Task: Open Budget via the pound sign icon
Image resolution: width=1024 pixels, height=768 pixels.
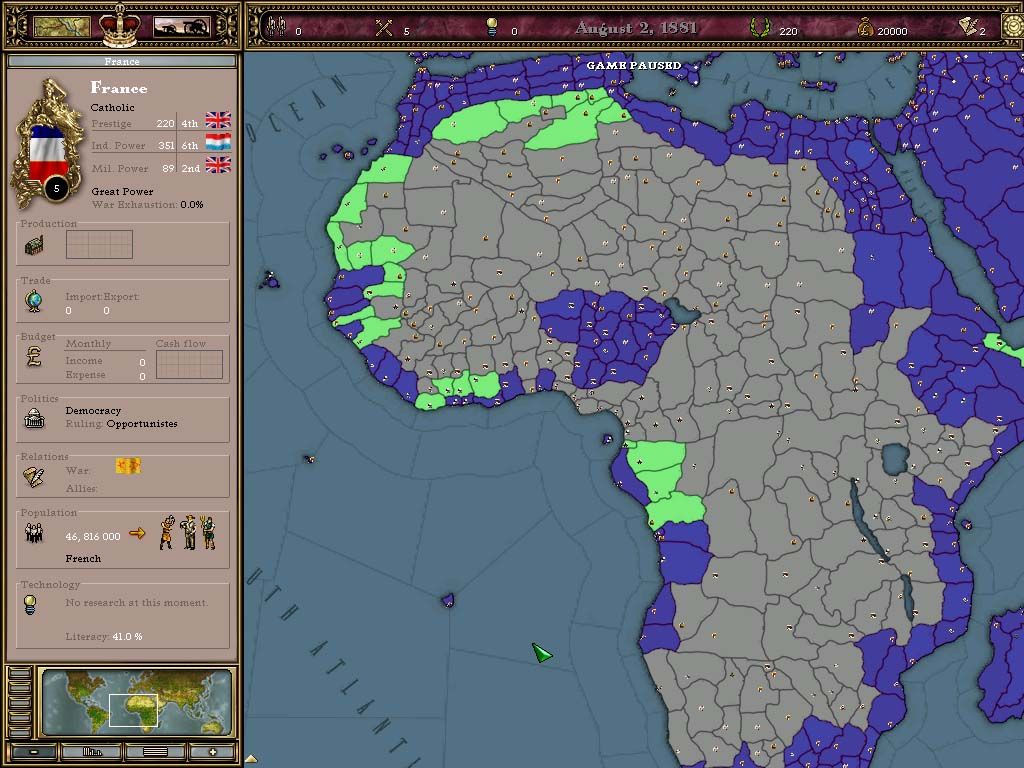Action: pos(34,356)
